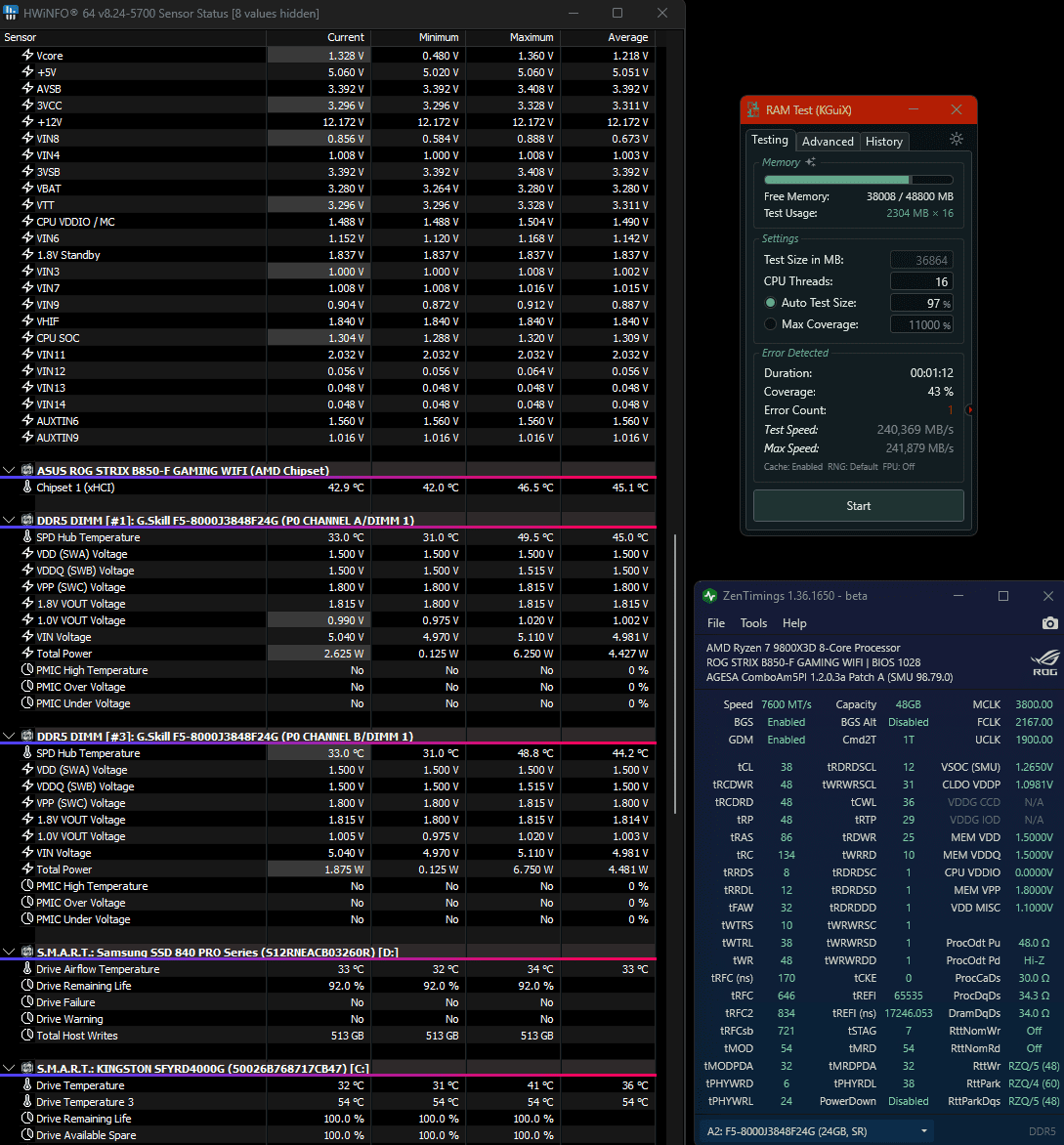Select the Auto Test Size radio button
1064x1145 pixels.
770,302
